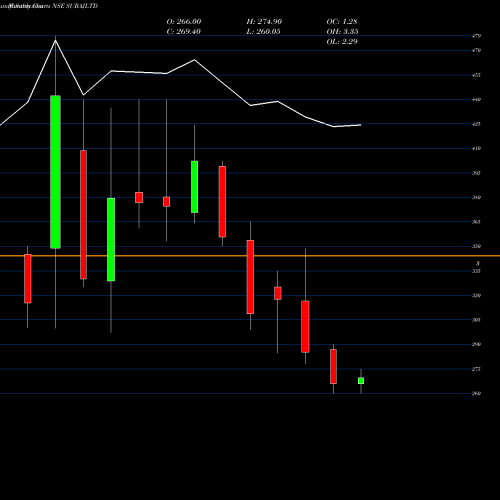Click the 410 price axis label

(476, 148)
